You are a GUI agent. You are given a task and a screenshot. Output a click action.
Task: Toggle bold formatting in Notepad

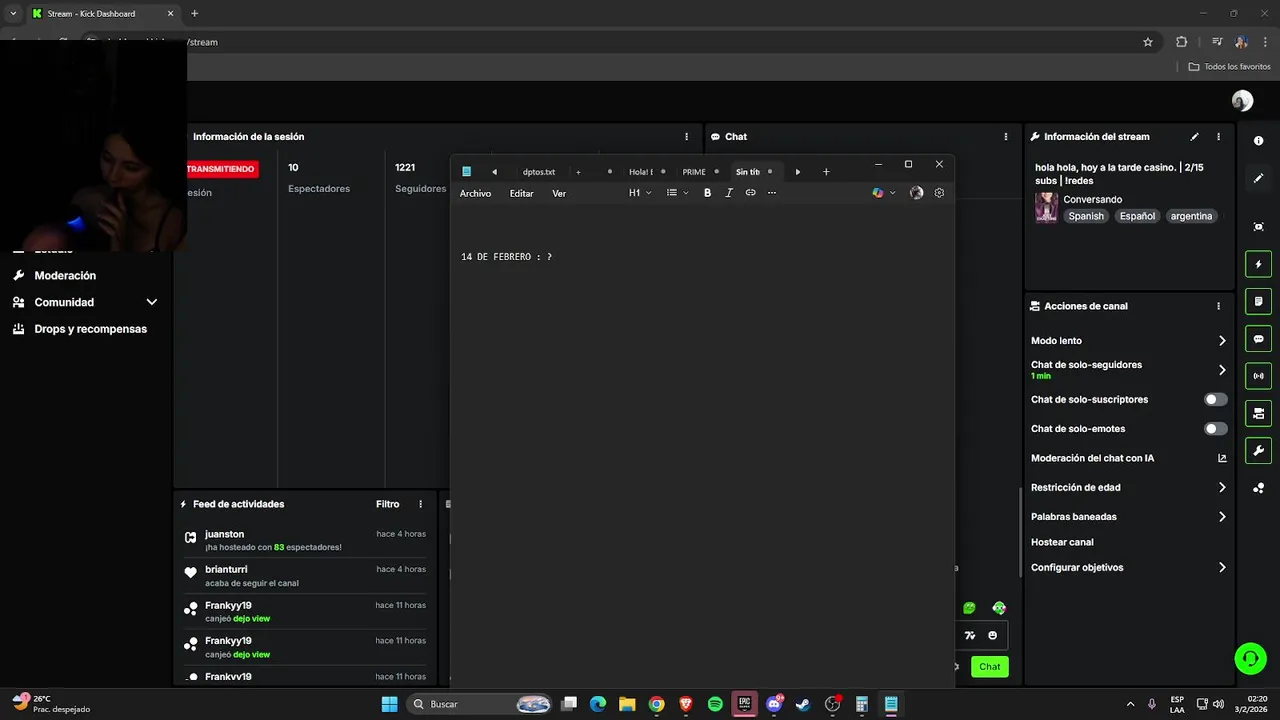pos(707,193)
